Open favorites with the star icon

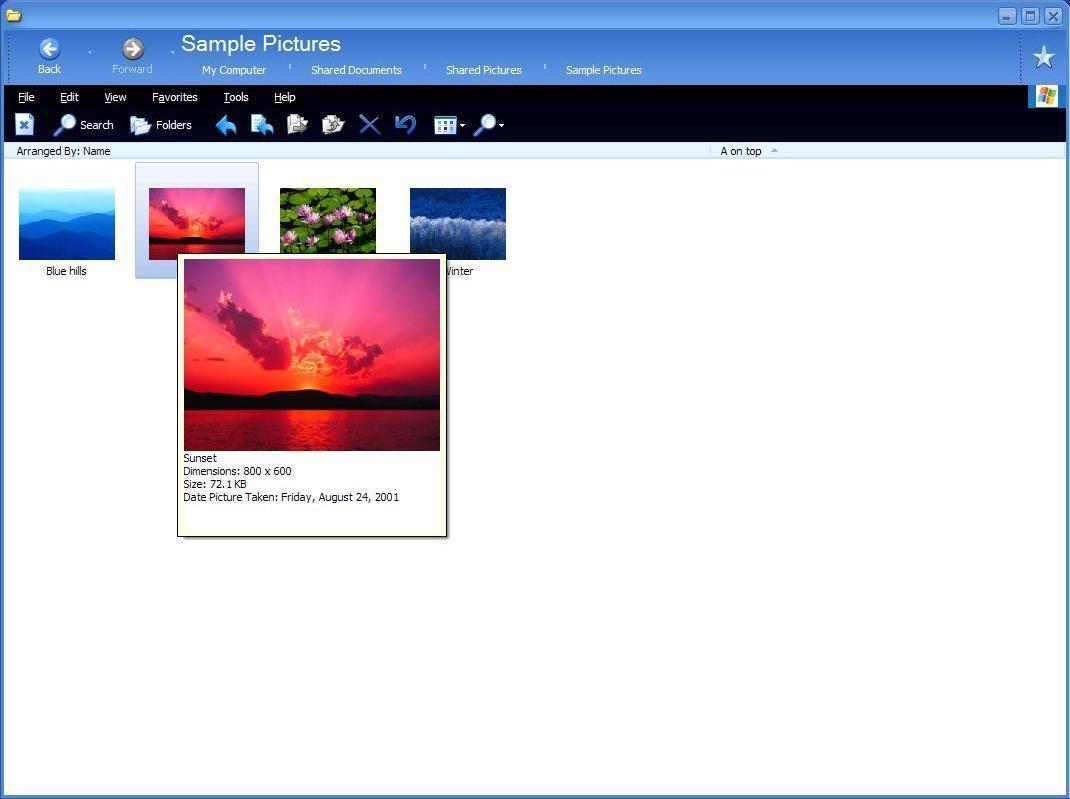click(1043, 57)
